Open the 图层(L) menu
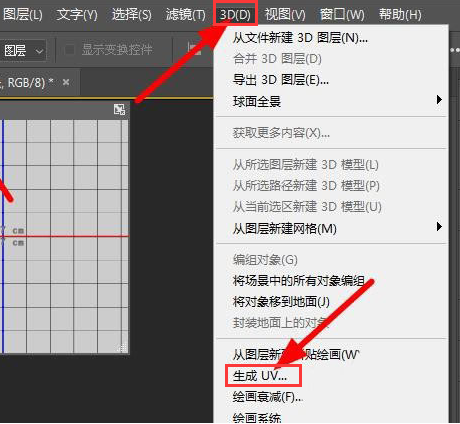 tap(23, 15)
